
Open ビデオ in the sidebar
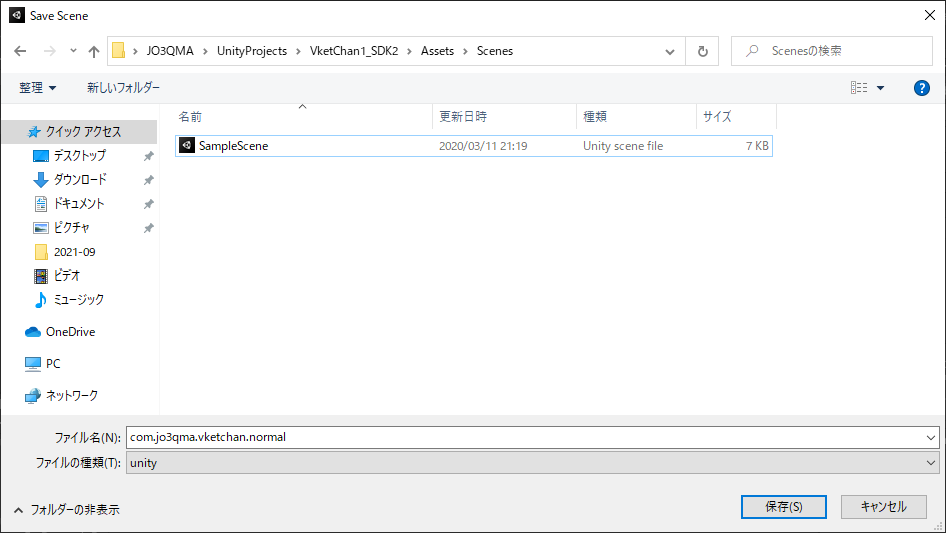coord(66,276)
